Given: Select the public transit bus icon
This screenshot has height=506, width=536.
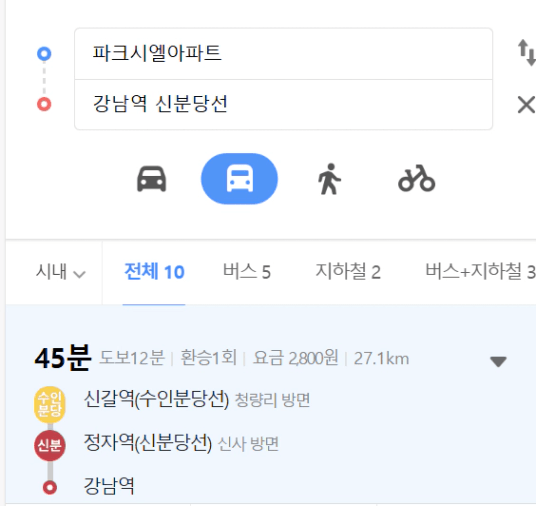Looking at the screenshot, I should click(x=239, y=179).
